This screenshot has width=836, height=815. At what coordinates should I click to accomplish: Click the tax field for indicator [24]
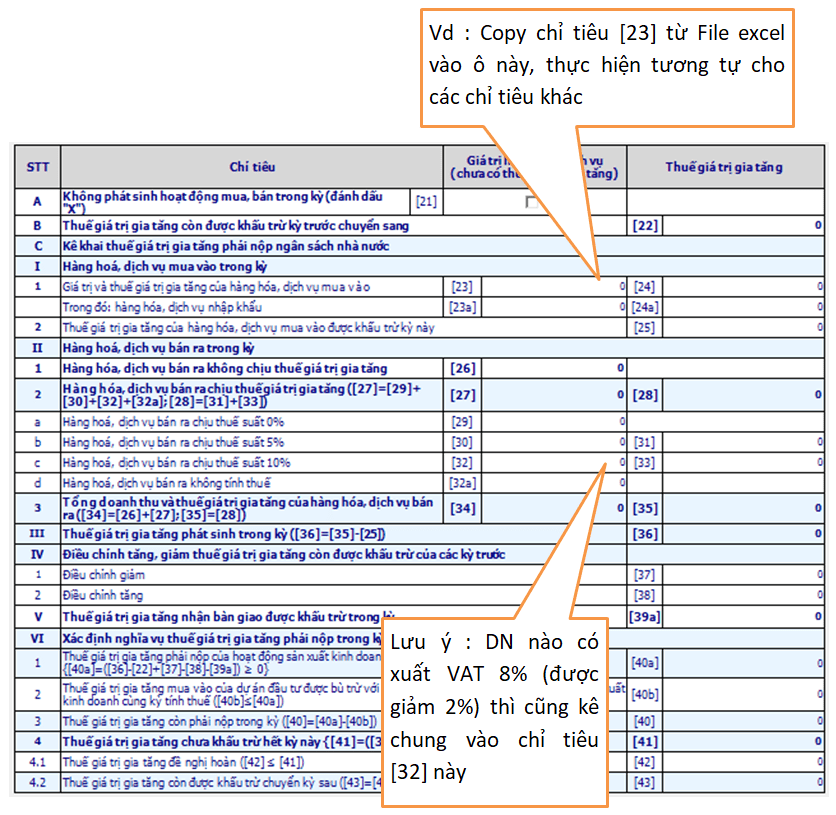click(x=743, y=287)
